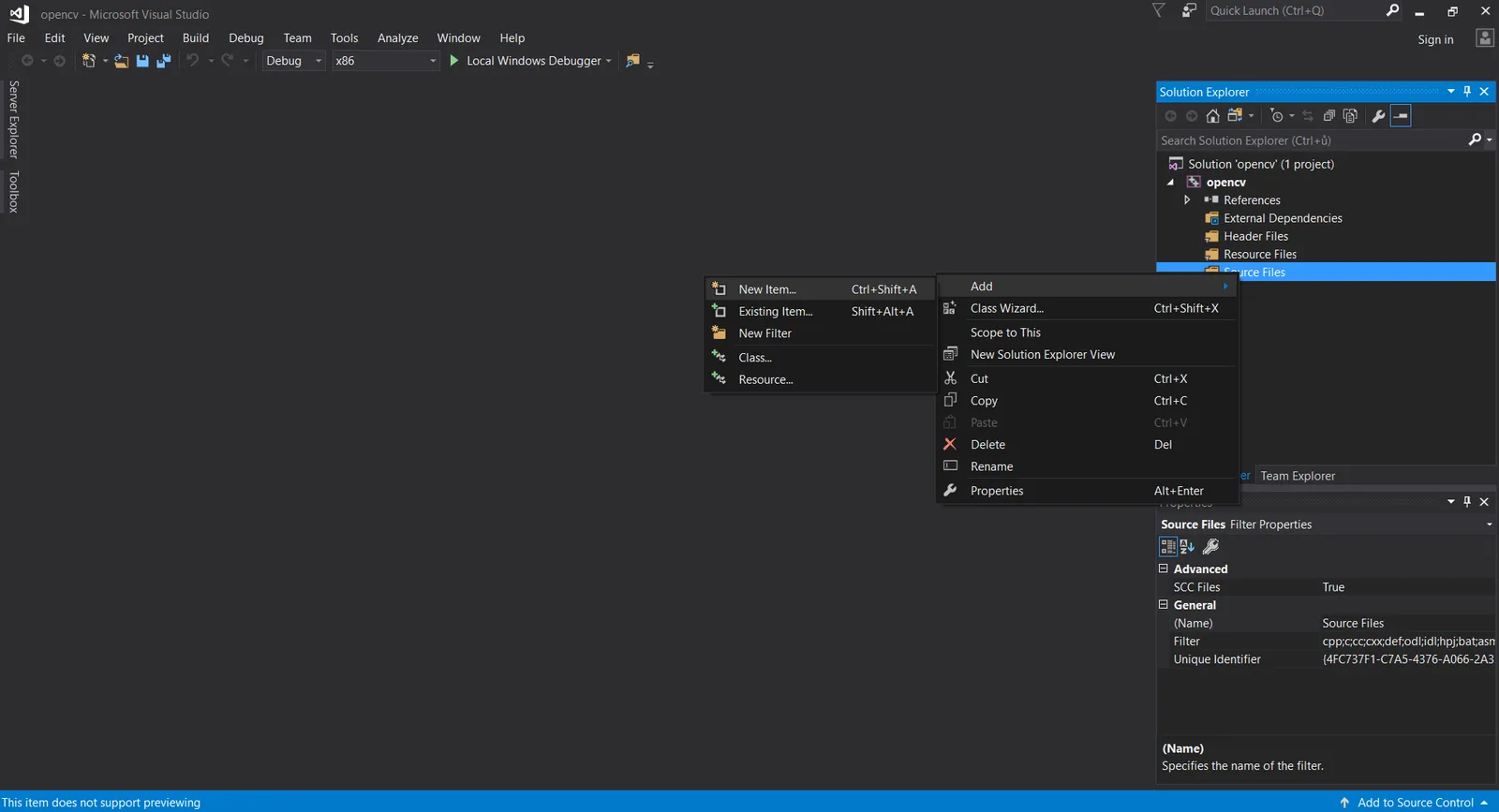Open the File menu
1499x812 pixels.
click(16, 38)
